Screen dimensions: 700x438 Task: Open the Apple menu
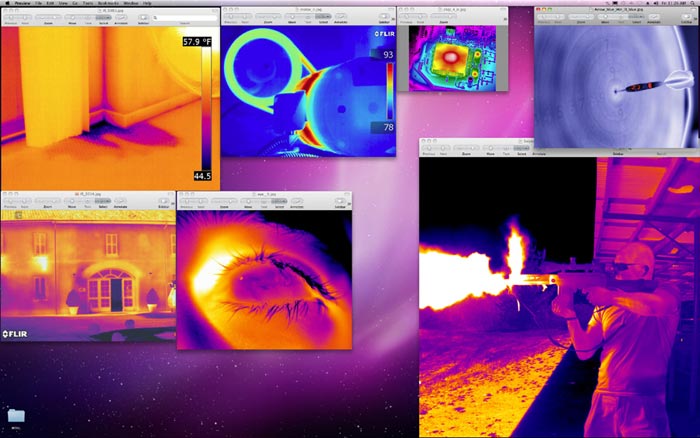pos(7,3)
